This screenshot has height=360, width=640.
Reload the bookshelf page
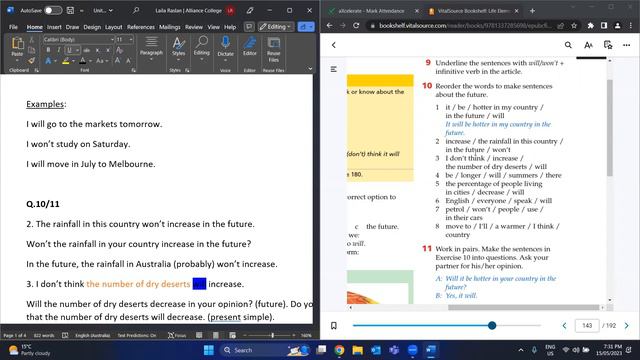356,25
